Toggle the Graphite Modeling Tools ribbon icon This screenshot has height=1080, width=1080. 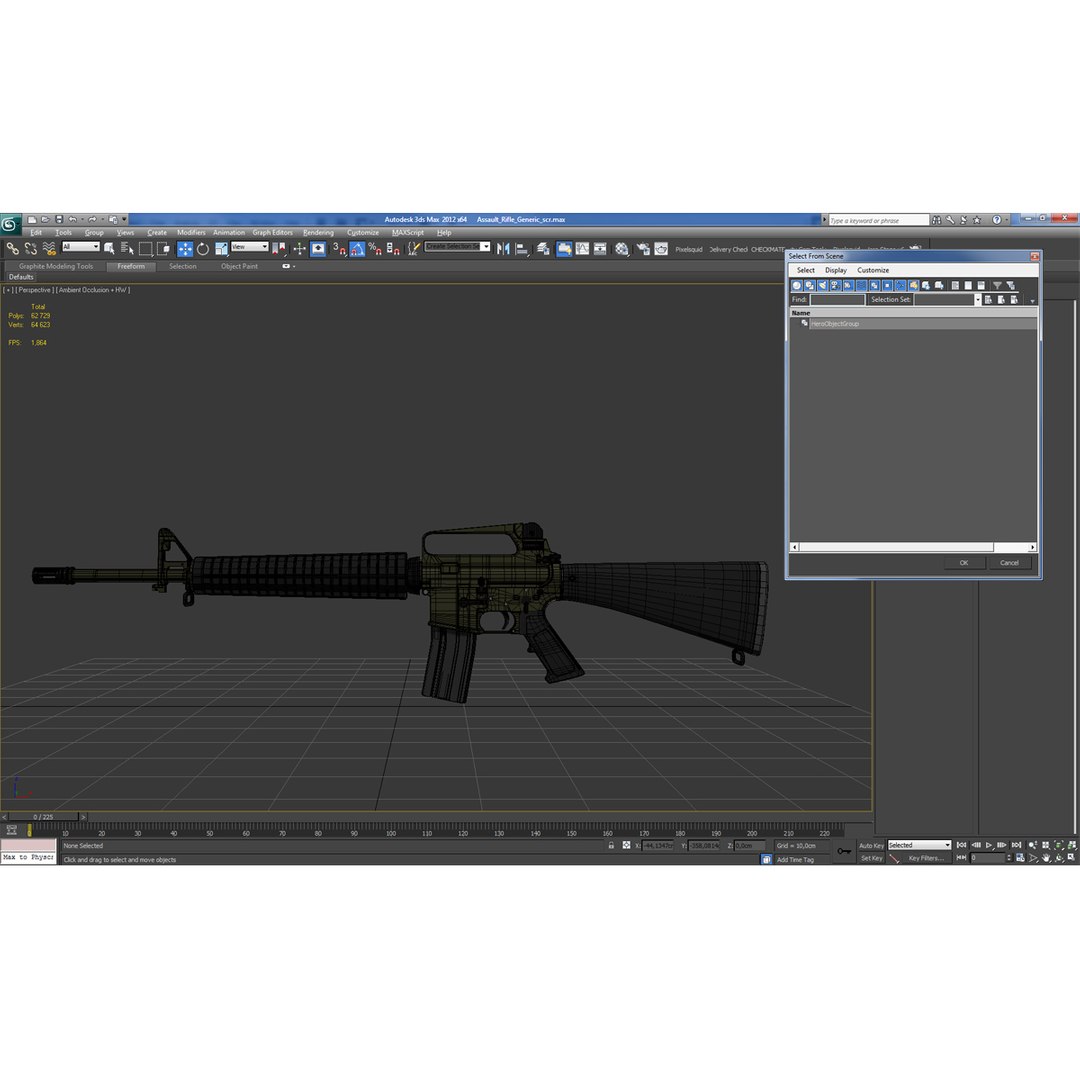click(564, 249)
